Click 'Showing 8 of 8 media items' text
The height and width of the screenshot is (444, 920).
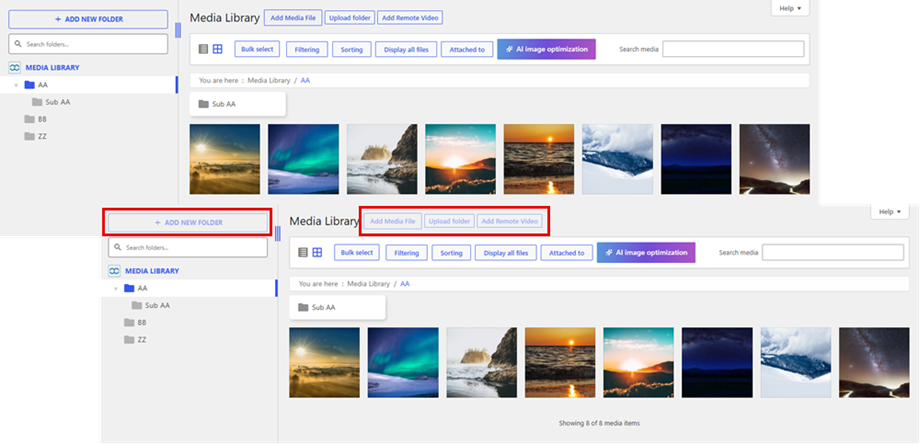[x=599, y=423]
